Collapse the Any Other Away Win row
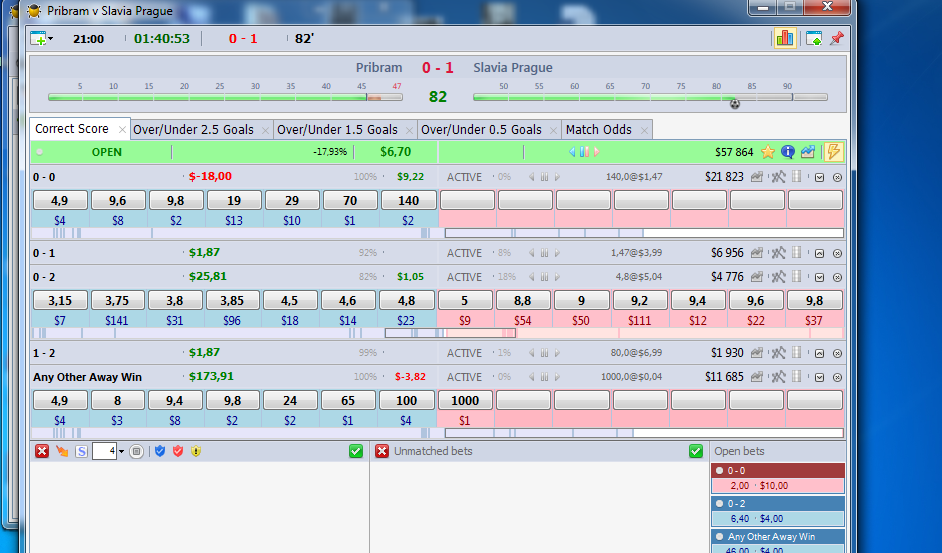The height and width of the screenshot is (553, 942). 819,377
